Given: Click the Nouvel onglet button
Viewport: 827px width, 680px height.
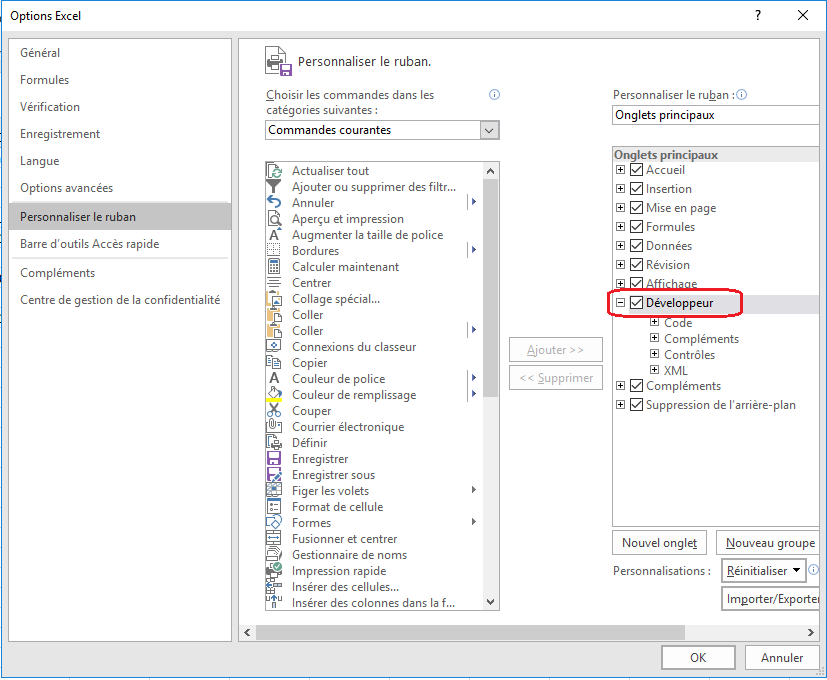Looking at the screenshot, I should coord(659,543).
